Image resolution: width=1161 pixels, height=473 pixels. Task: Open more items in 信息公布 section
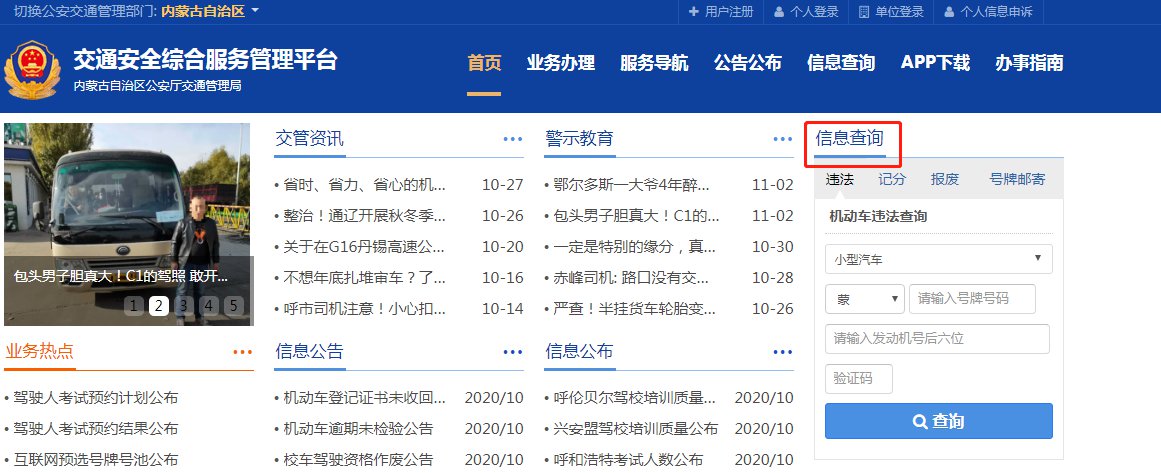(783, 352)
